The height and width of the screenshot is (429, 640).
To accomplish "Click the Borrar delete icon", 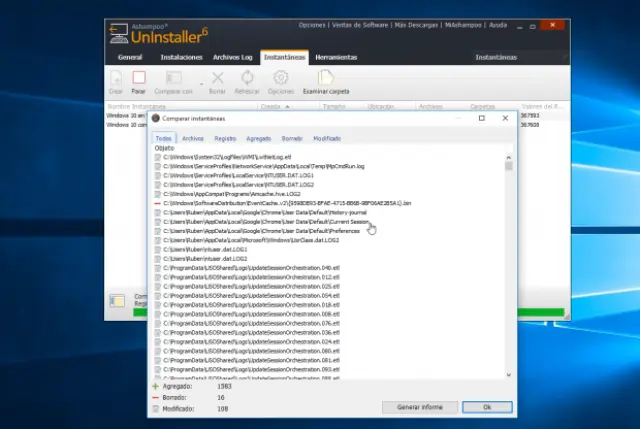I will tap(217, 78).
